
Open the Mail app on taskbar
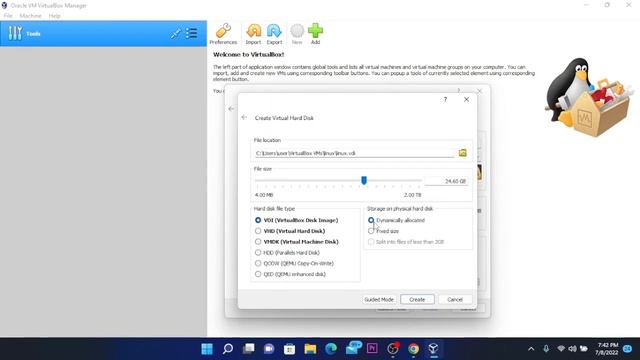[352, 348]
